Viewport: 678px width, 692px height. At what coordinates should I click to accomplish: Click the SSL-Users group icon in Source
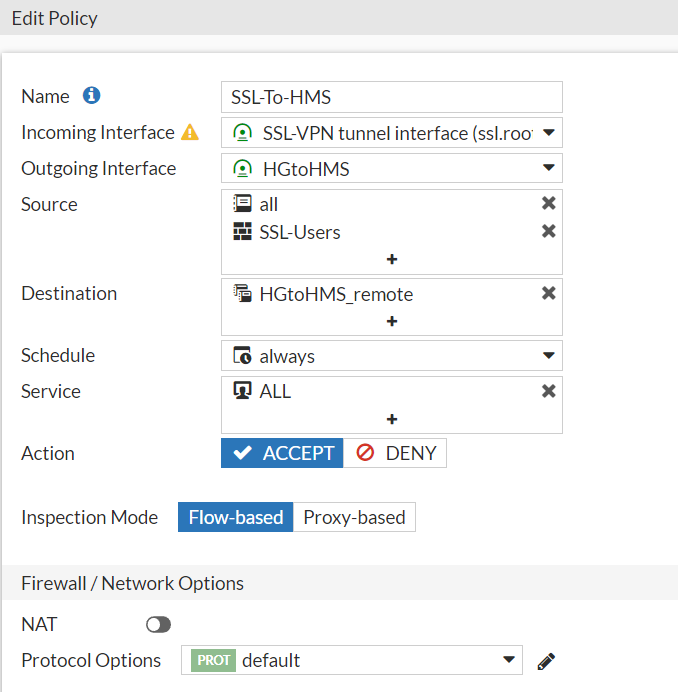pyautogui.click(x=243, y=232)
